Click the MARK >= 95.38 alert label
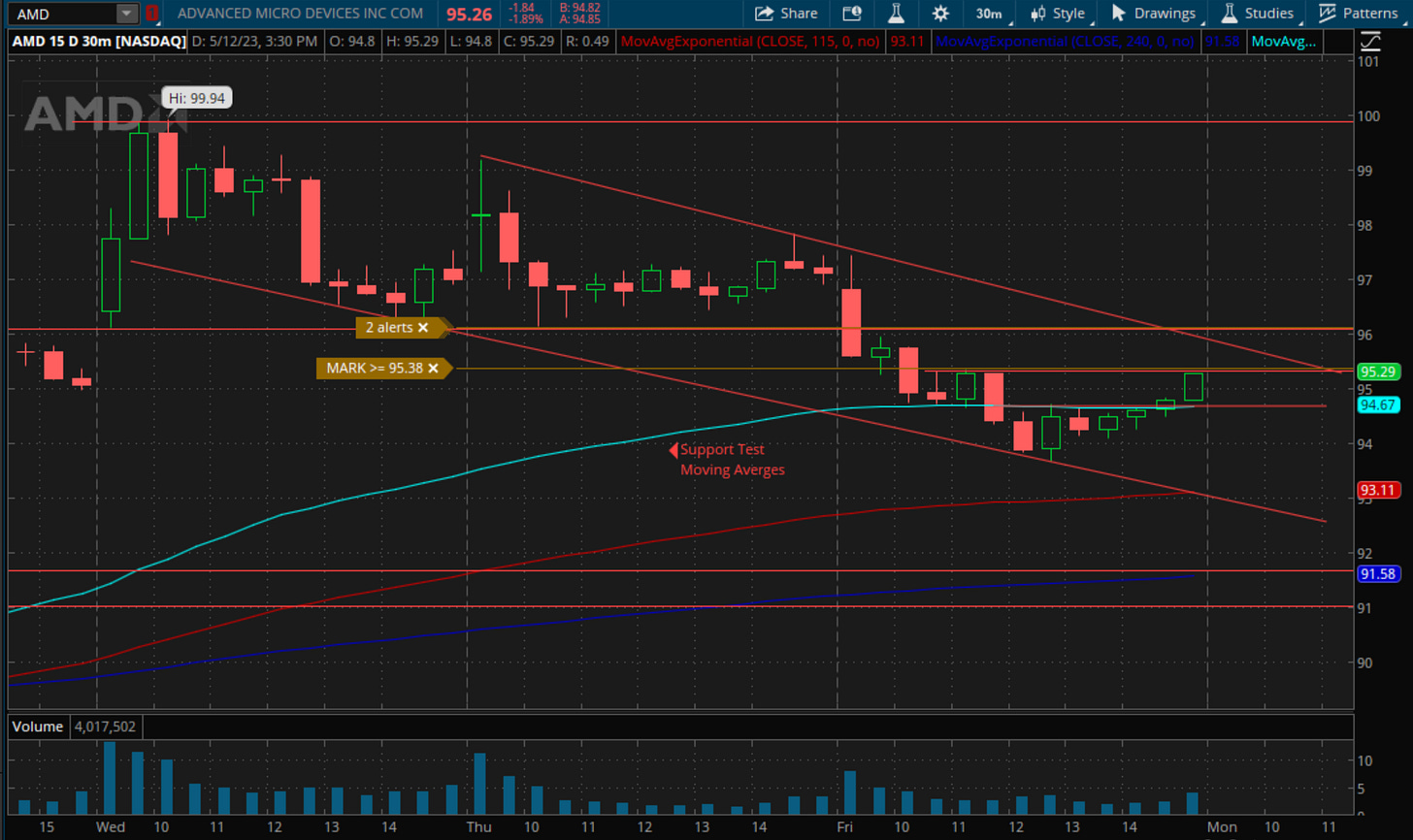The height and width of the screenshot is (840, 1413). 375,369
